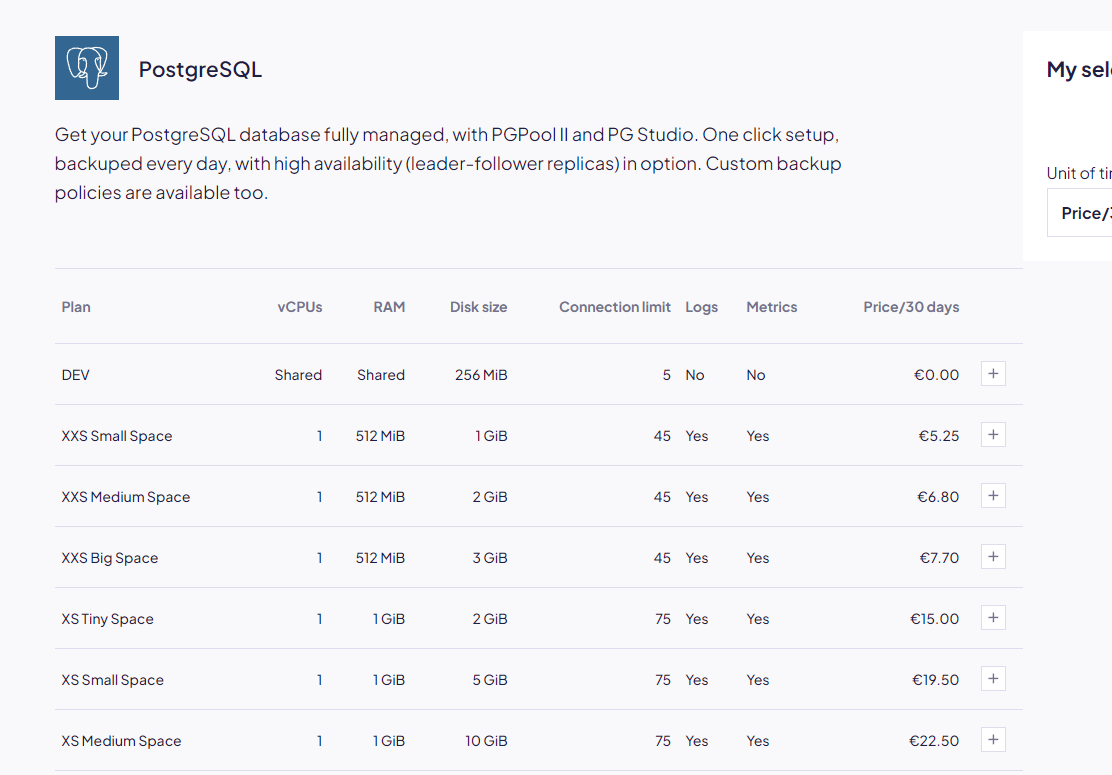Click the Connection limit column header
Image resolution: width=1112 pixels, height=775 pixels.
[615, 307]
